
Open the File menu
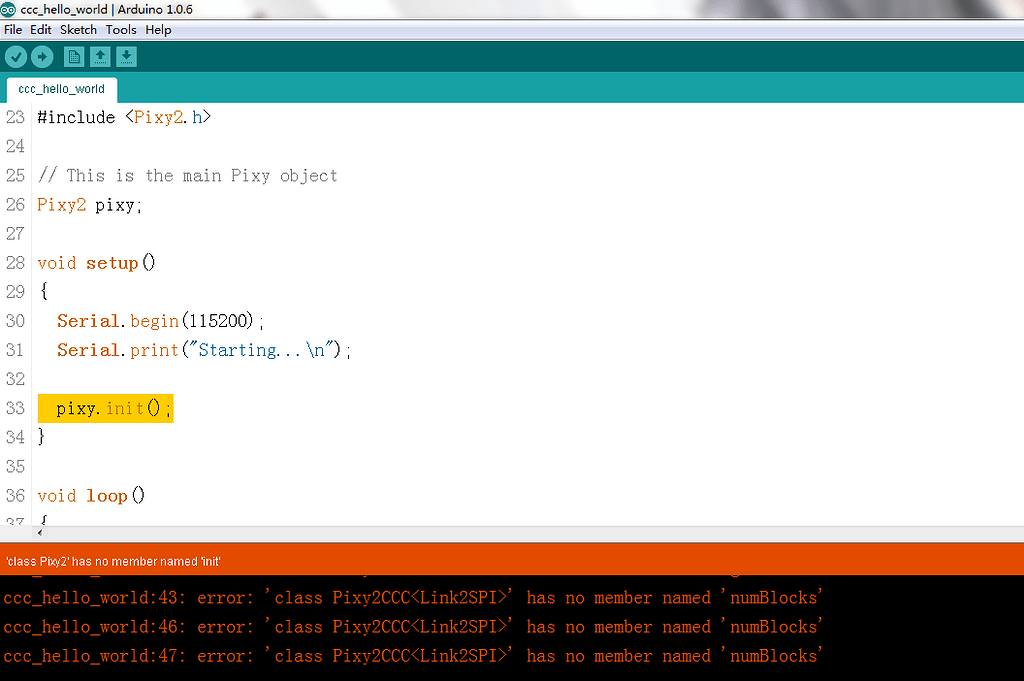coord(13,30)
